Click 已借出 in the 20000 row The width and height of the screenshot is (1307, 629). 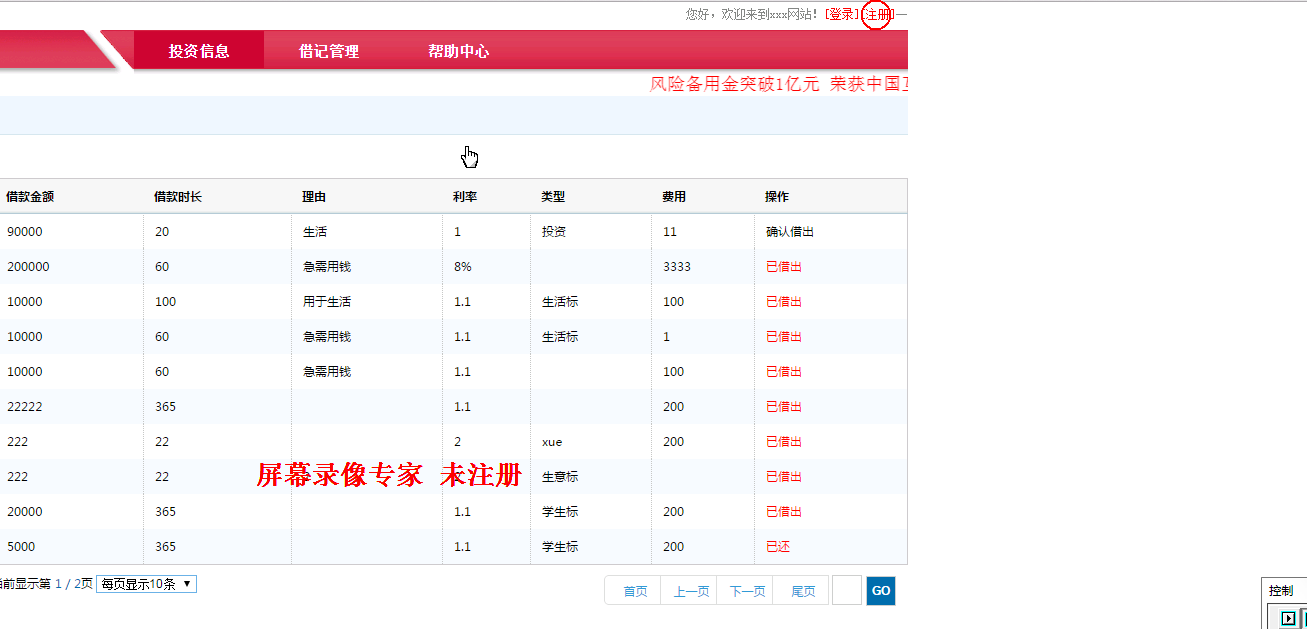pyautogui.click(x=784, y=512)
